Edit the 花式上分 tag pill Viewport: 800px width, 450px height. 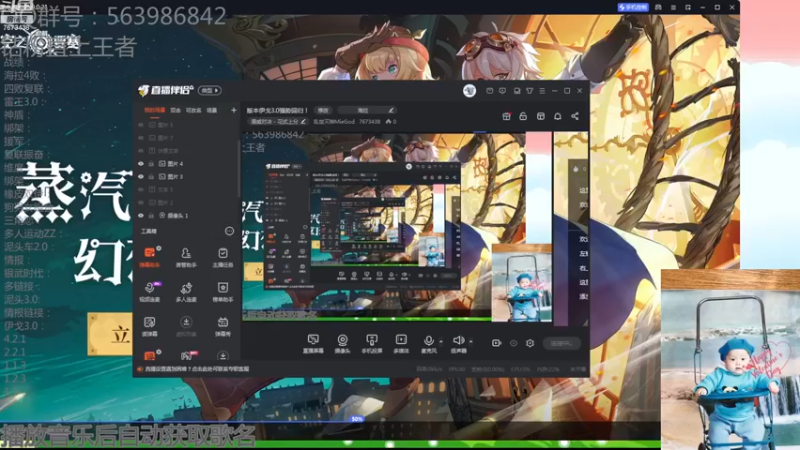pyautogui.click(x=278, y=121)
